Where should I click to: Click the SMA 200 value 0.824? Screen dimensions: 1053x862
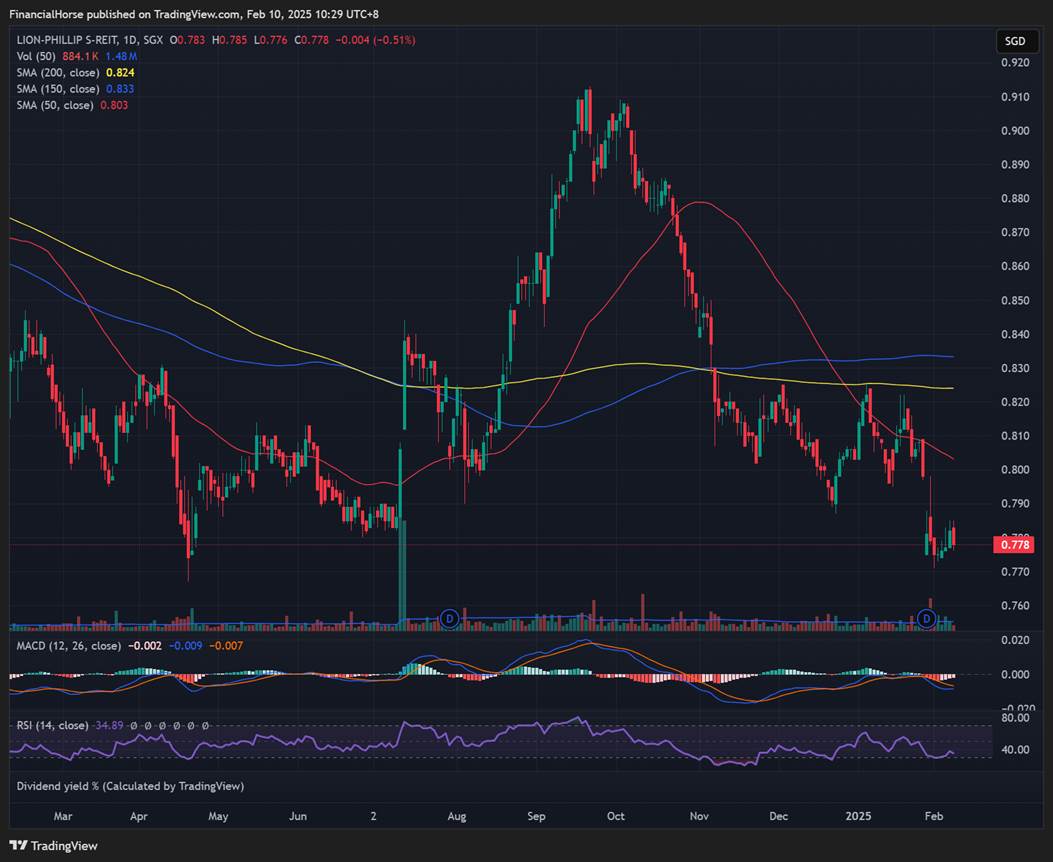(120, 73)
